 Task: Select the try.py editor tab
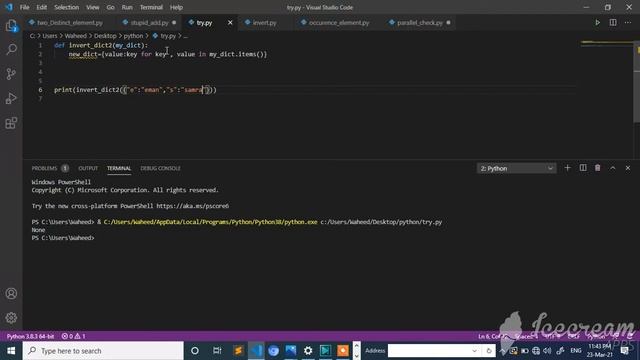point(204,23)
